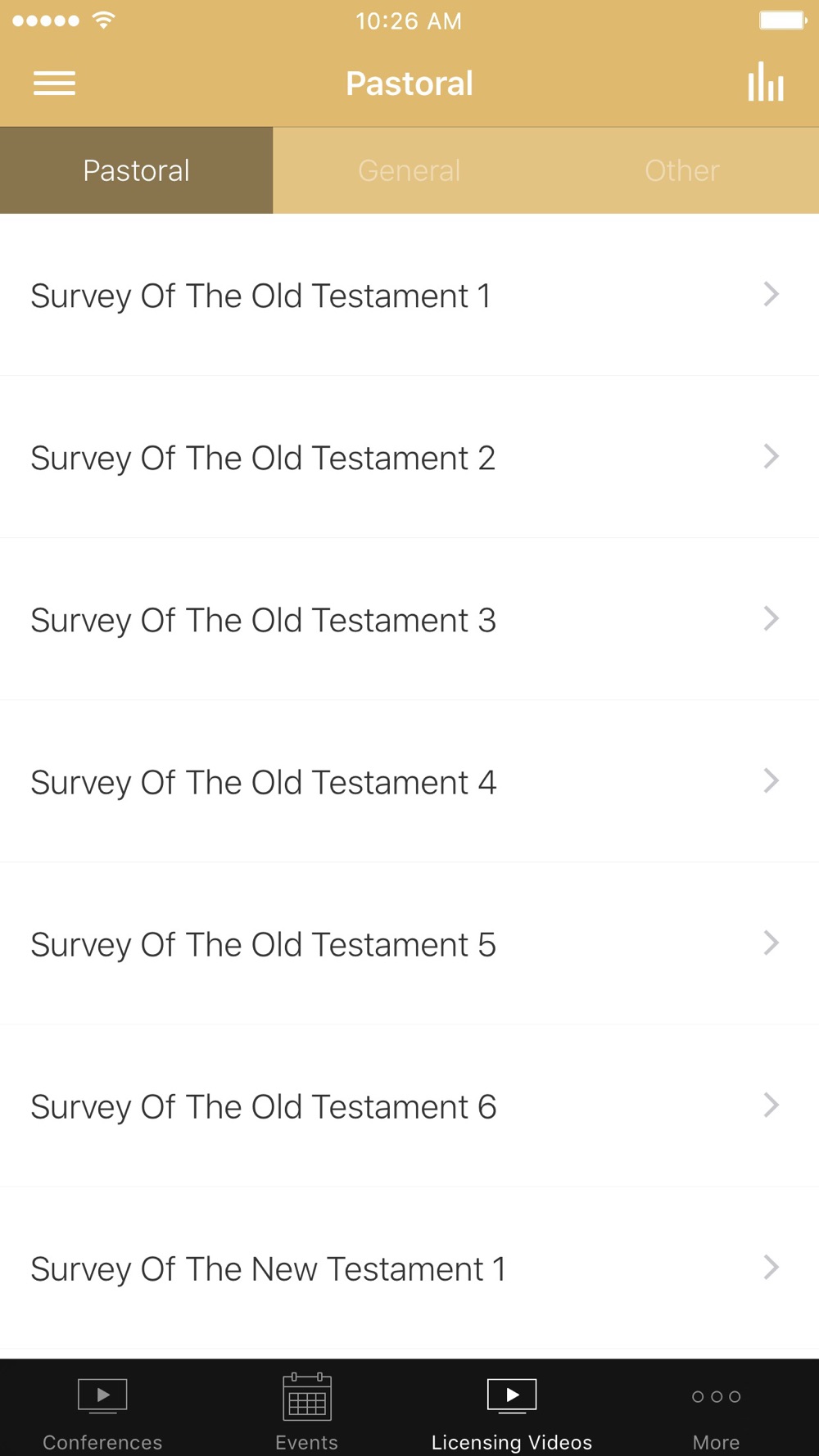Viewport: 819px width, 1456px height.
Task: Tap the Wi-Fi status icon
Action: coord(103,20)
